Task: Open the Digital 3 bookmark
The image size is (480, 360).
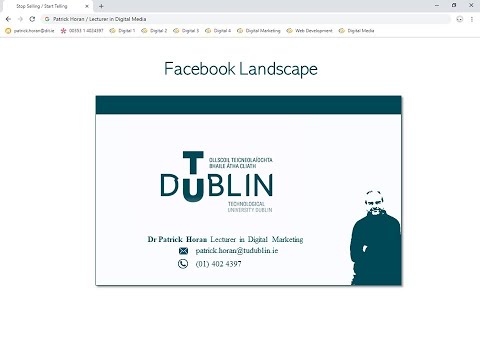Action: point(186,31)
